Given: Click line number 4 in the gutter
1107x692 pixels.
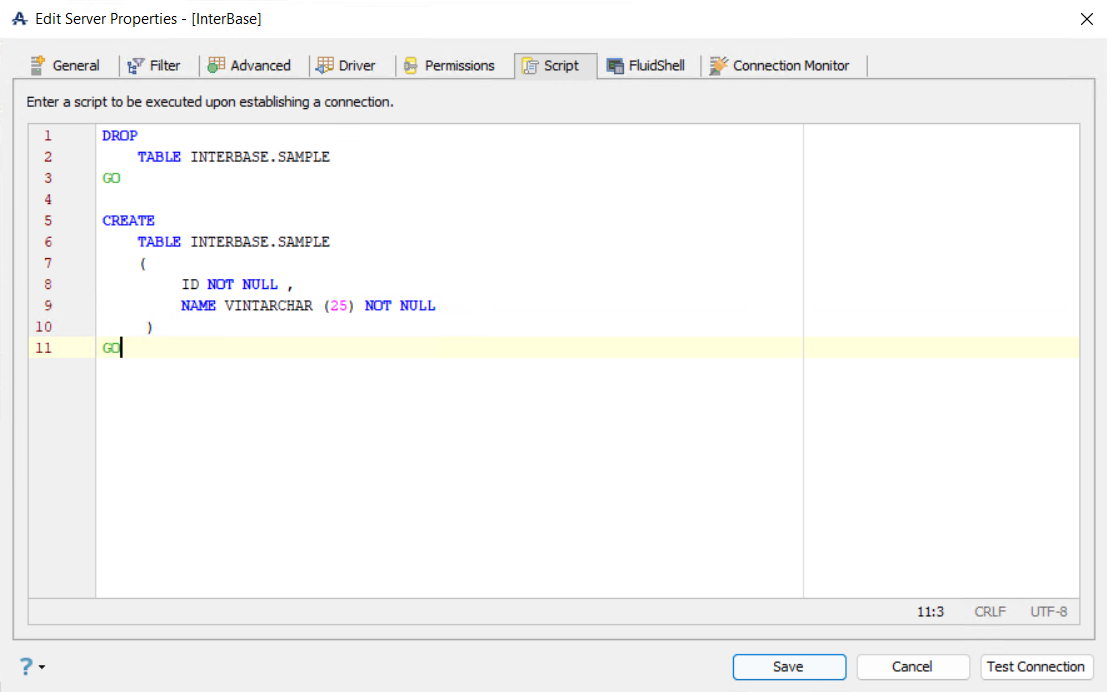Looking at the screenshot, I should [x=48, y=199].
